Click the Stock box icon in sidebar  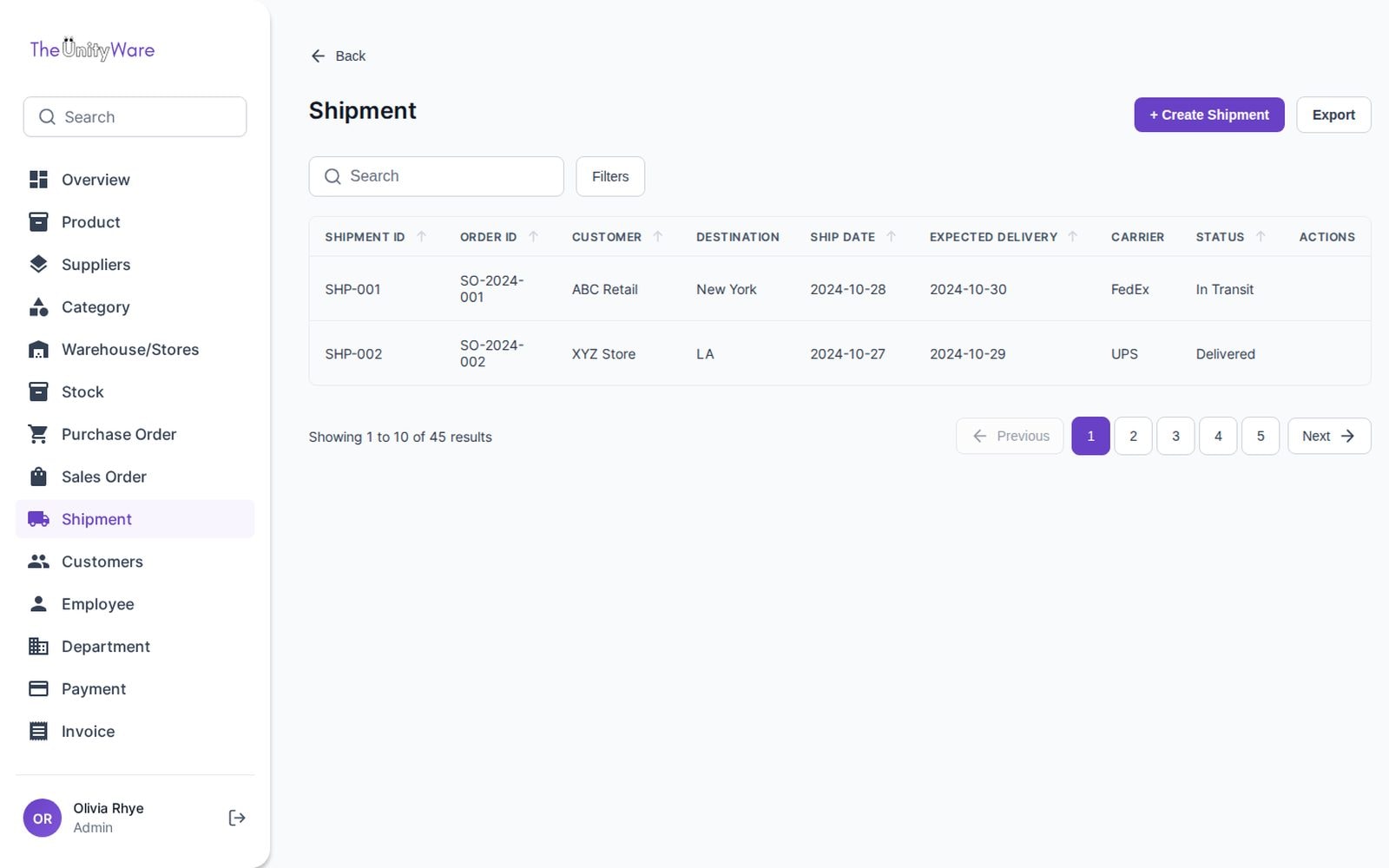pyautogui.click(x=38, y=392)
